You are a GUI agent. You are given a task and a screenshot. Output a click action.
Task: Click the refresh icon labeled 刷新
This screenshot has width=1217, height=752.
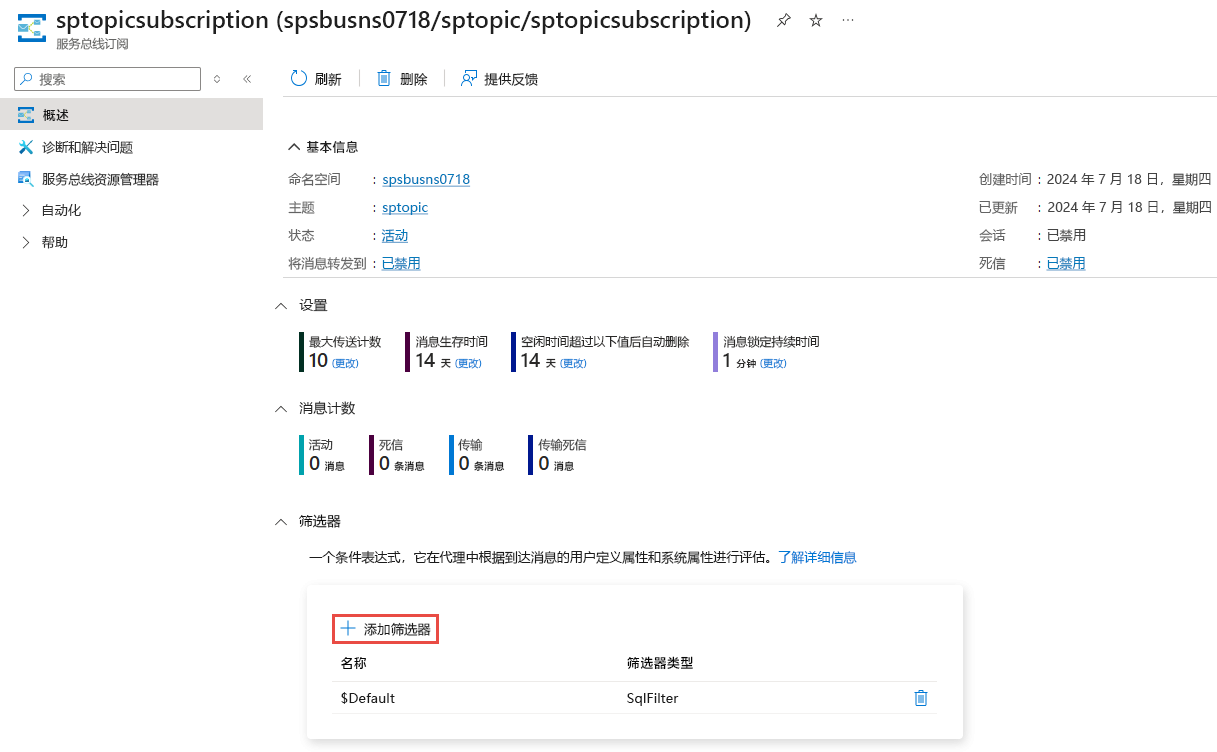[299, 78]
